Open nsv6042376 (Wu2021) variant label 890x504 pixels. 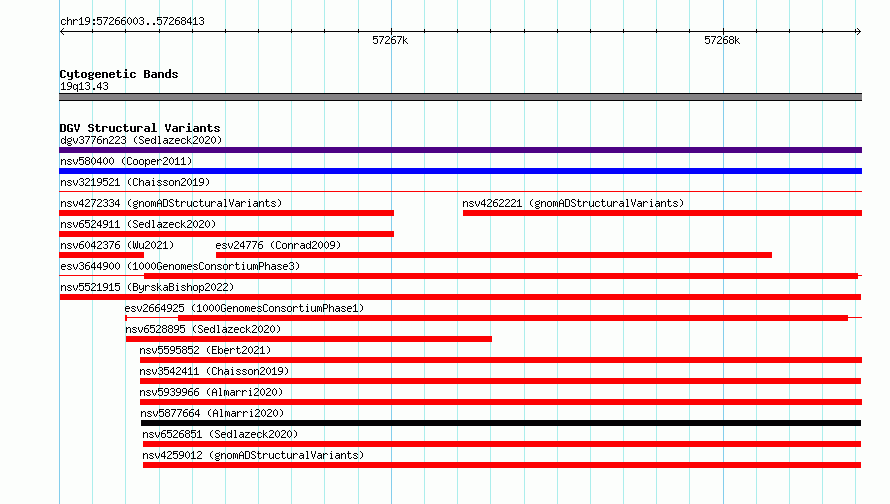[117, 245]
